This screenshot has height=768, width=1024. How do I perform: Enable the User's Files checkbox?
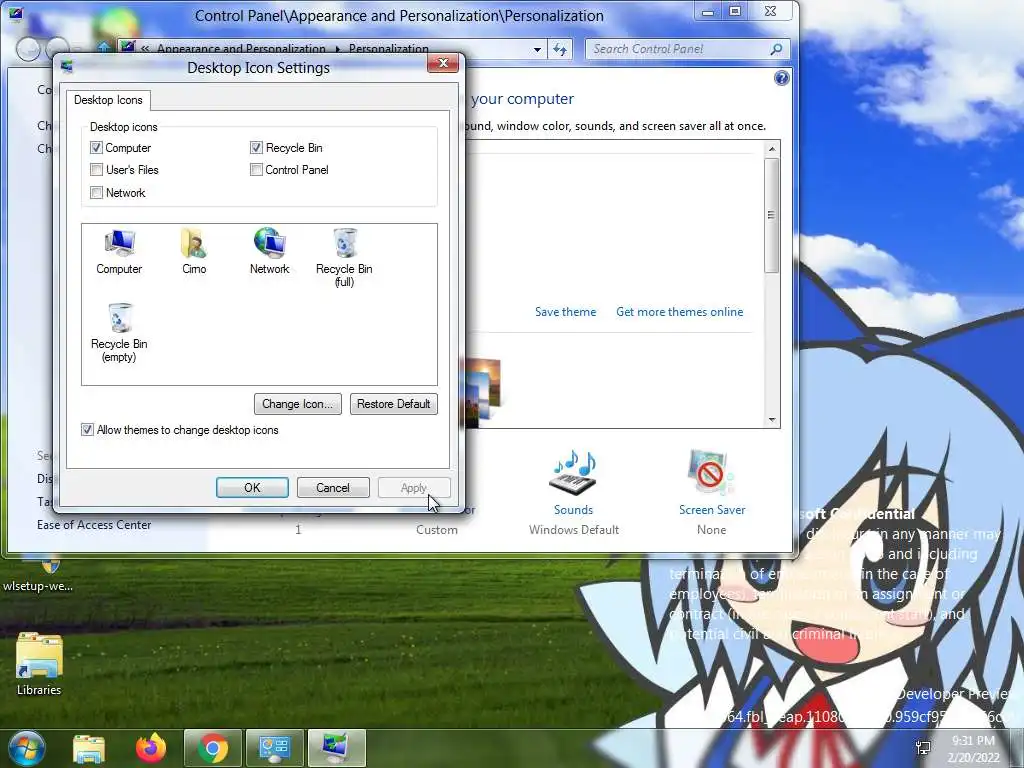(x=97, y=170)
